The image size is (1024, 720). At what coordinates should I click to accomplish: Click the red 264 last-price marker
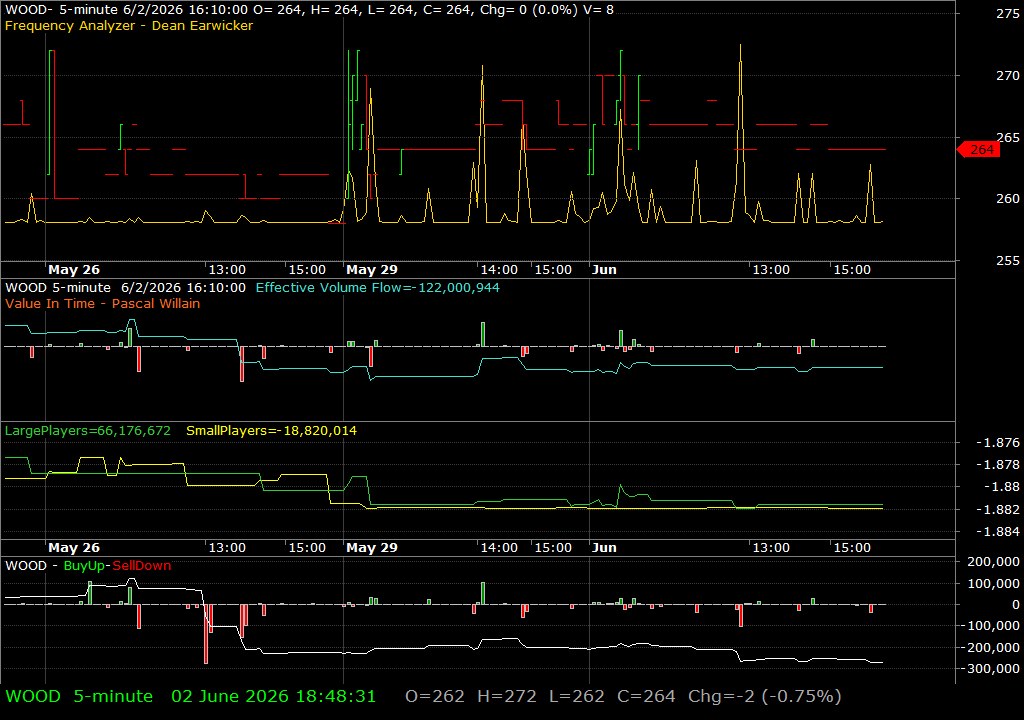point(979,150)
